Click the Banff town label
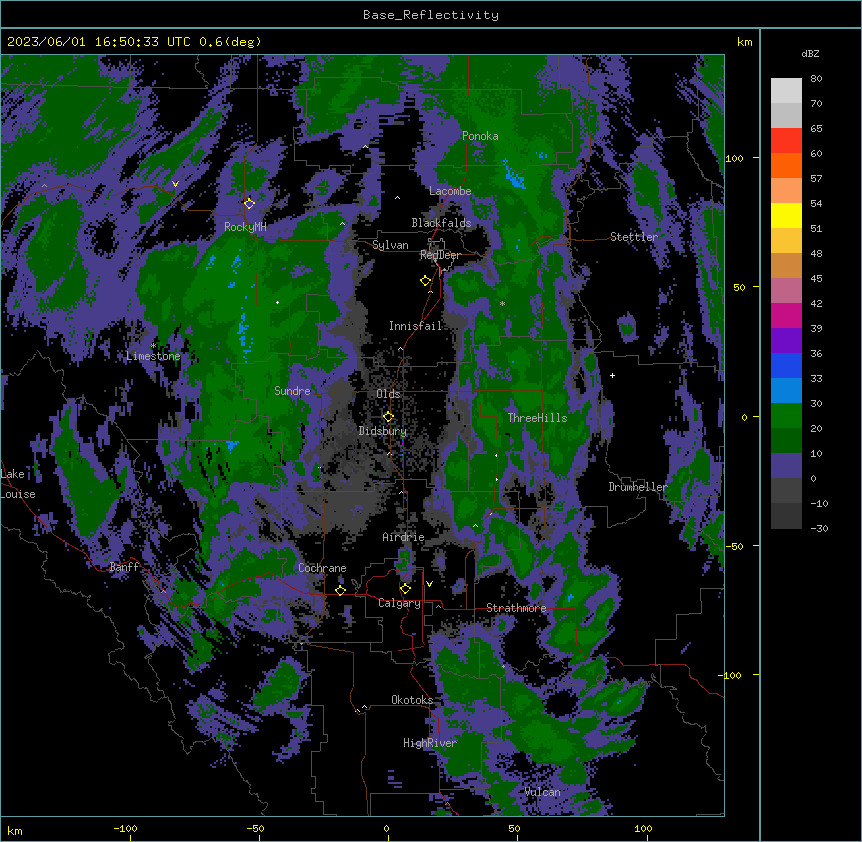 pos(125,567)
